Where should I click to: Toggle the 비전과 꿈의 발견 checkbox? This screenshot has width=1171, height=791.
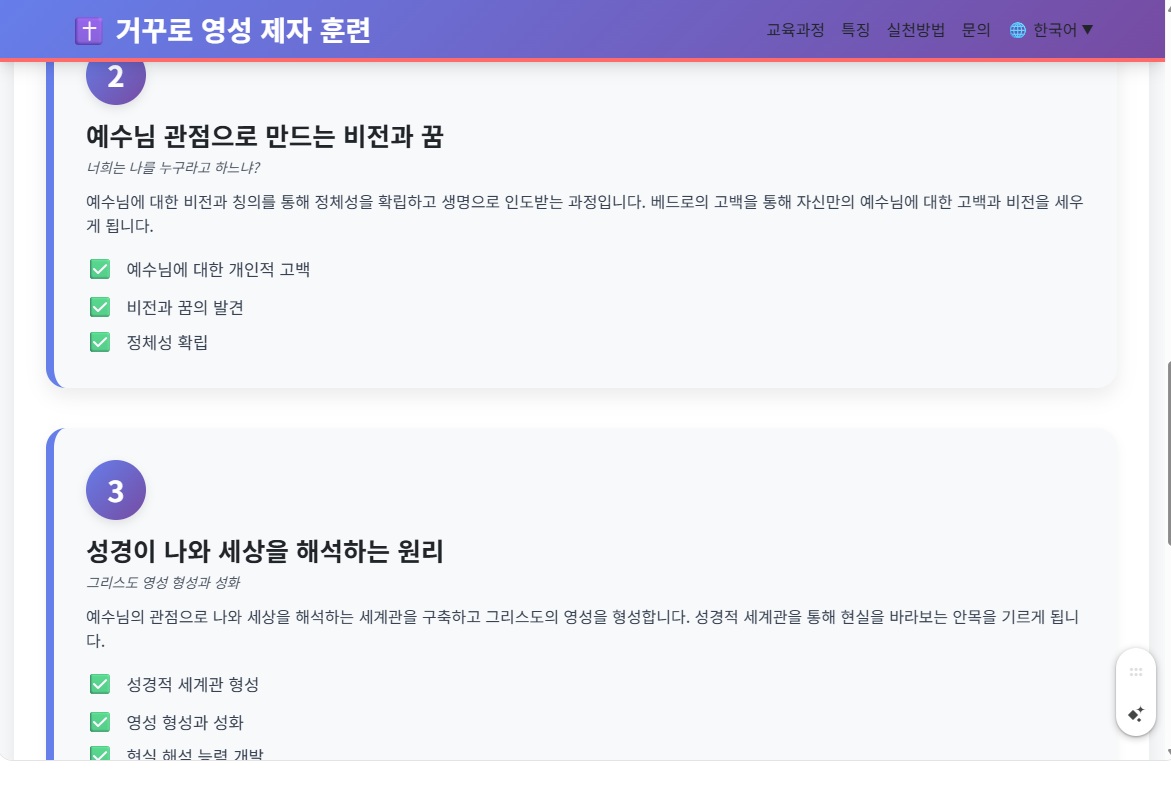[x=100, y=307]
